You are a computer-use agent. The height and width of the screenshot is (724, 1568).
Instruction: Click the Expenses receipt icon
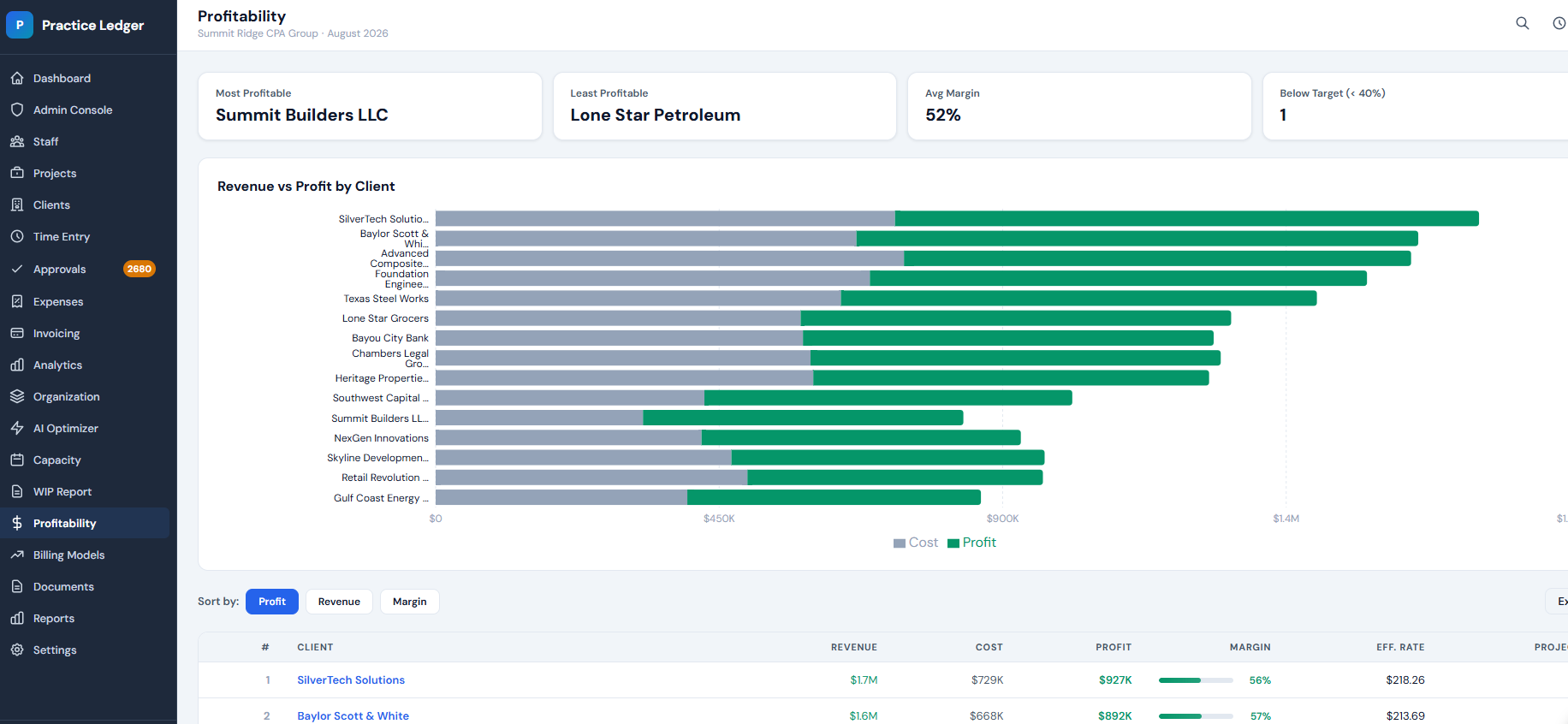pos(17,301)
